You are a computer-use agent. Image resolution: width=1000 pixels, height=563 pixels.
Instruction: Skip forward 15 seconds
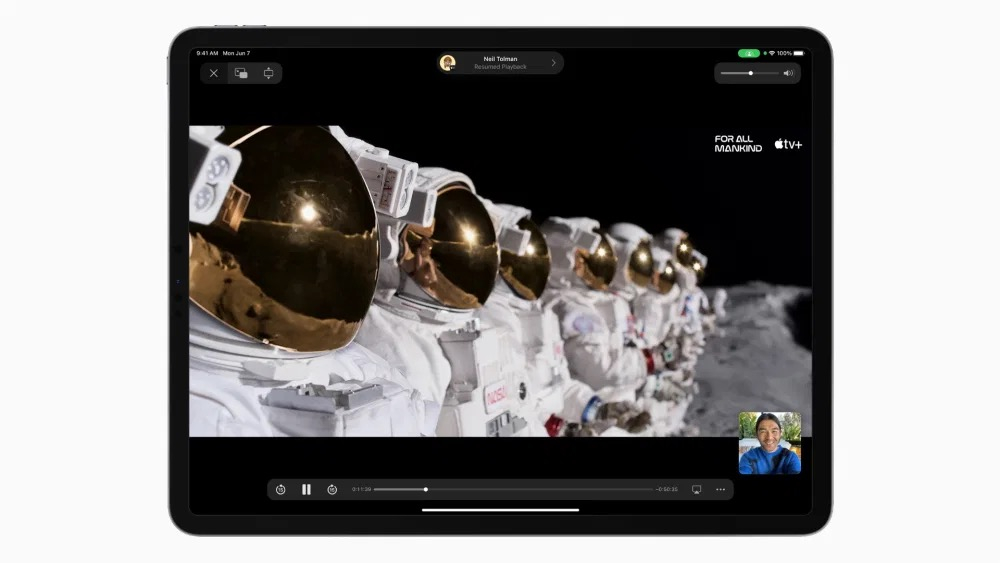pos(332,489)
